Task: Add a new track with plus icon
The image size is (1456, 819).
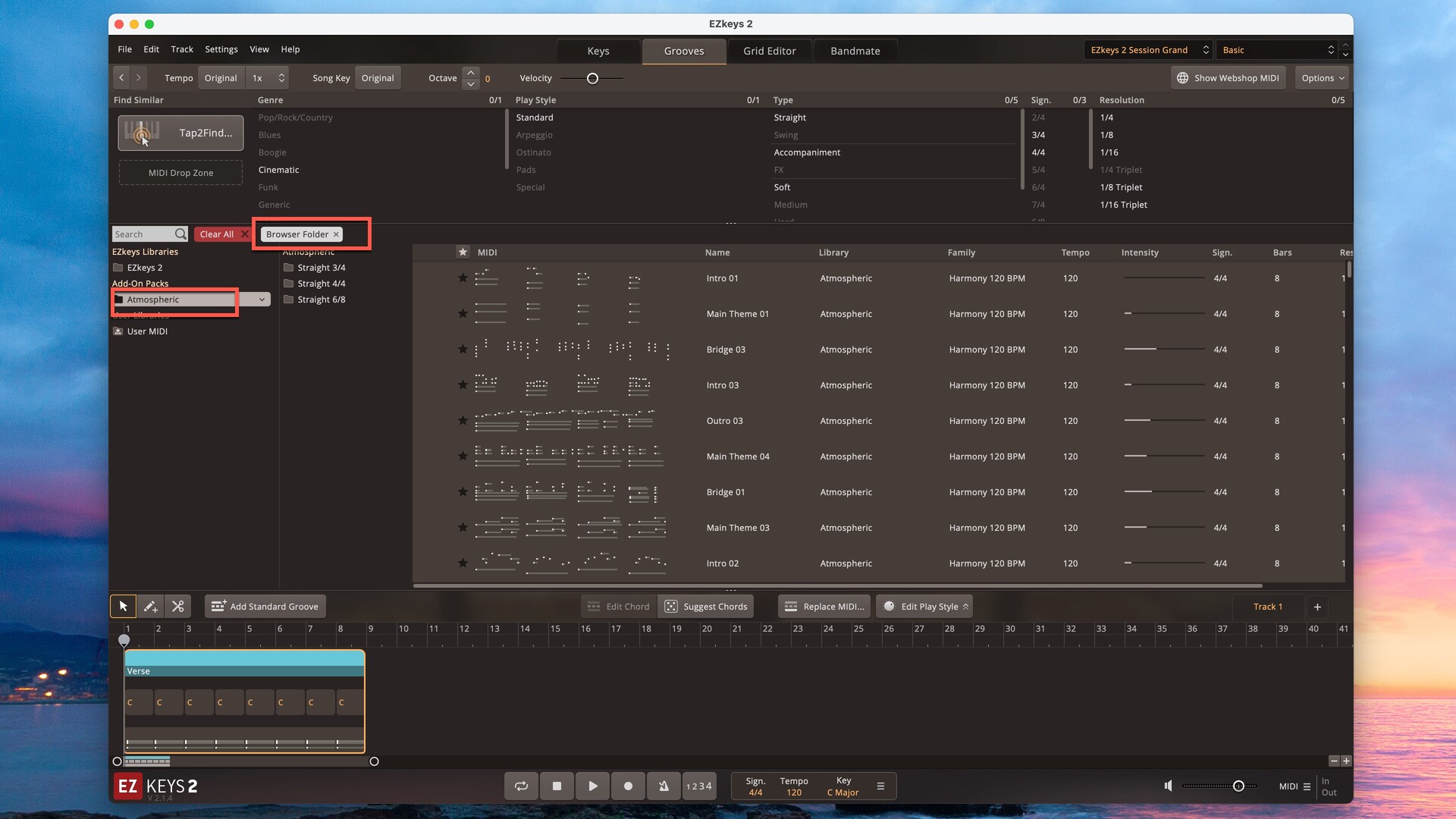Action: click(x=1317, y=607)
